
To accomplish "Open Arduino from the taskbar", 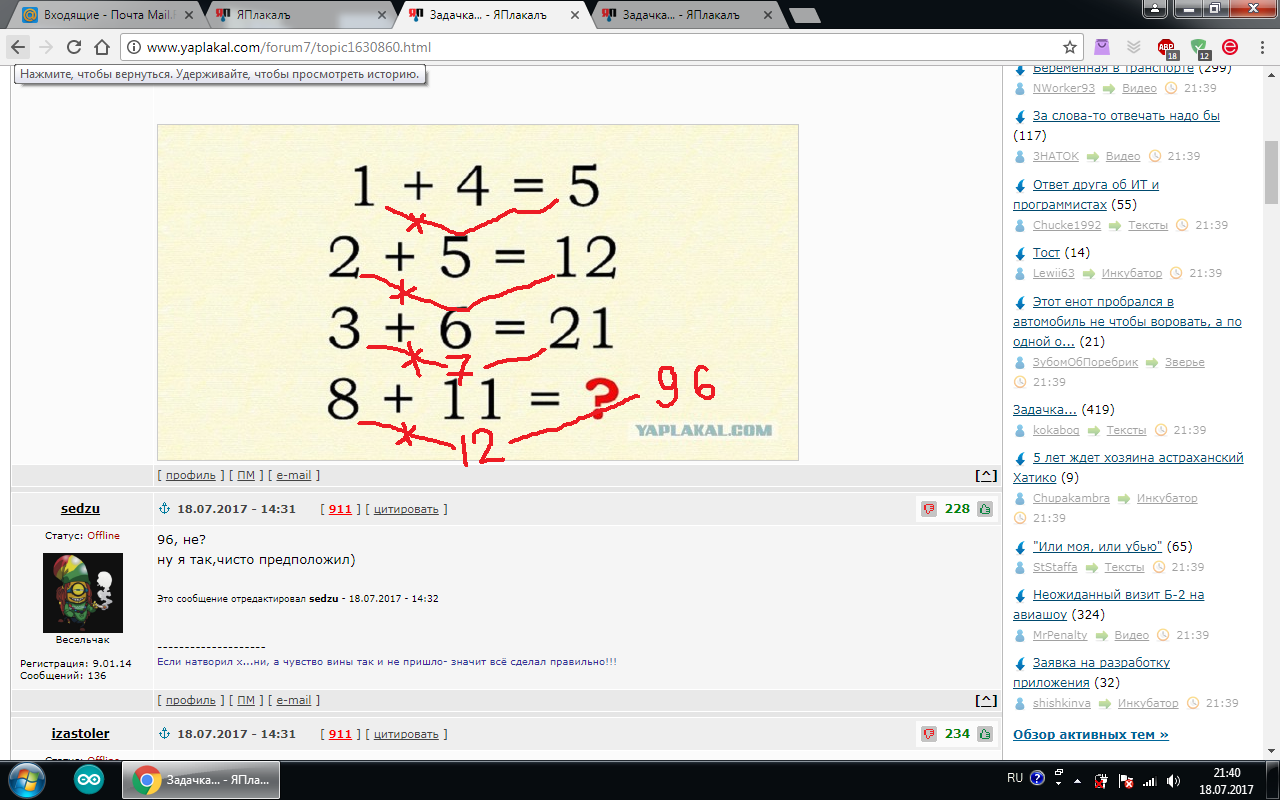I will pos(90,779).
